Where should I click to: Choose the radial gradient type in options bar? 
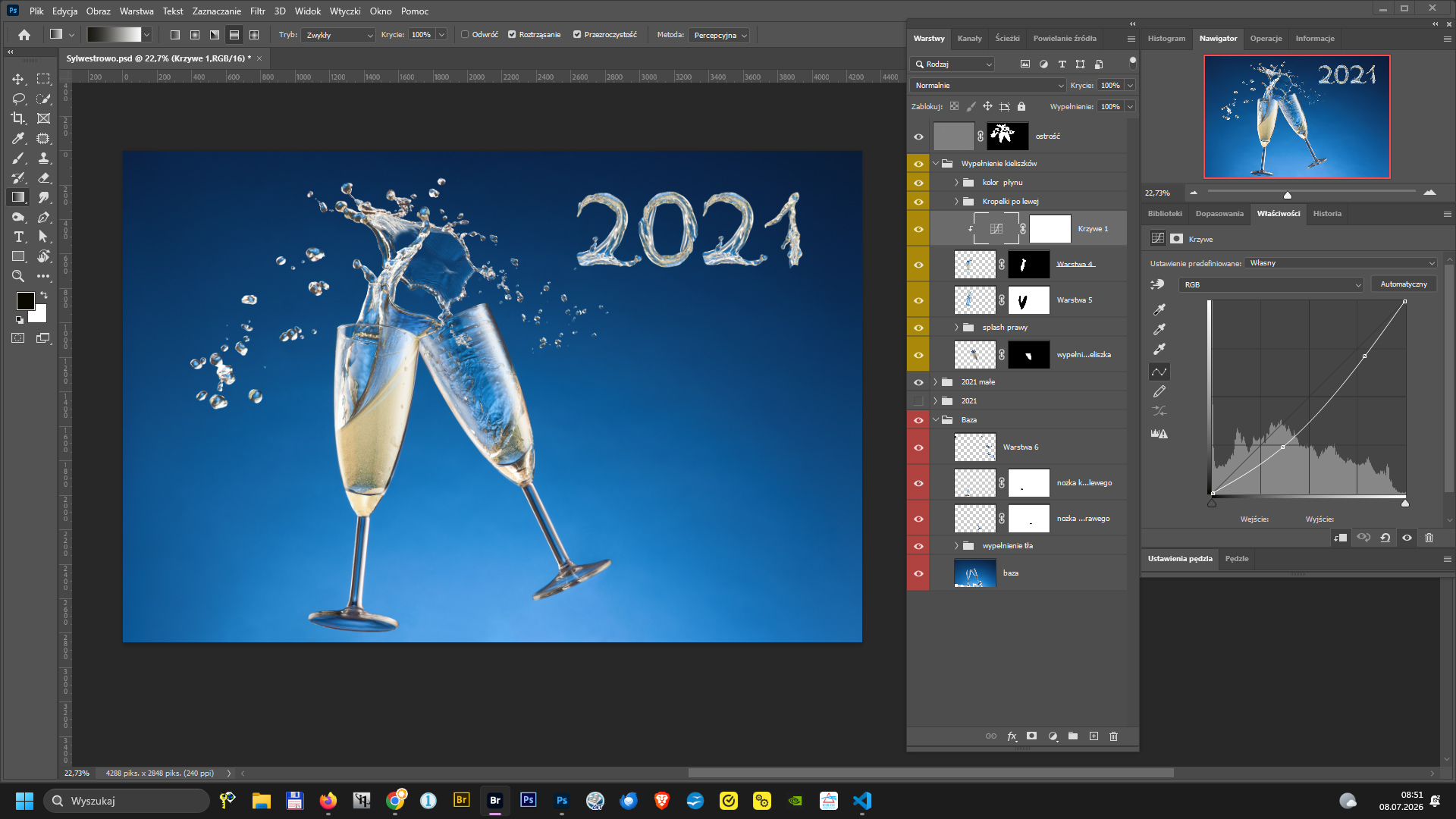coord(195,35)
